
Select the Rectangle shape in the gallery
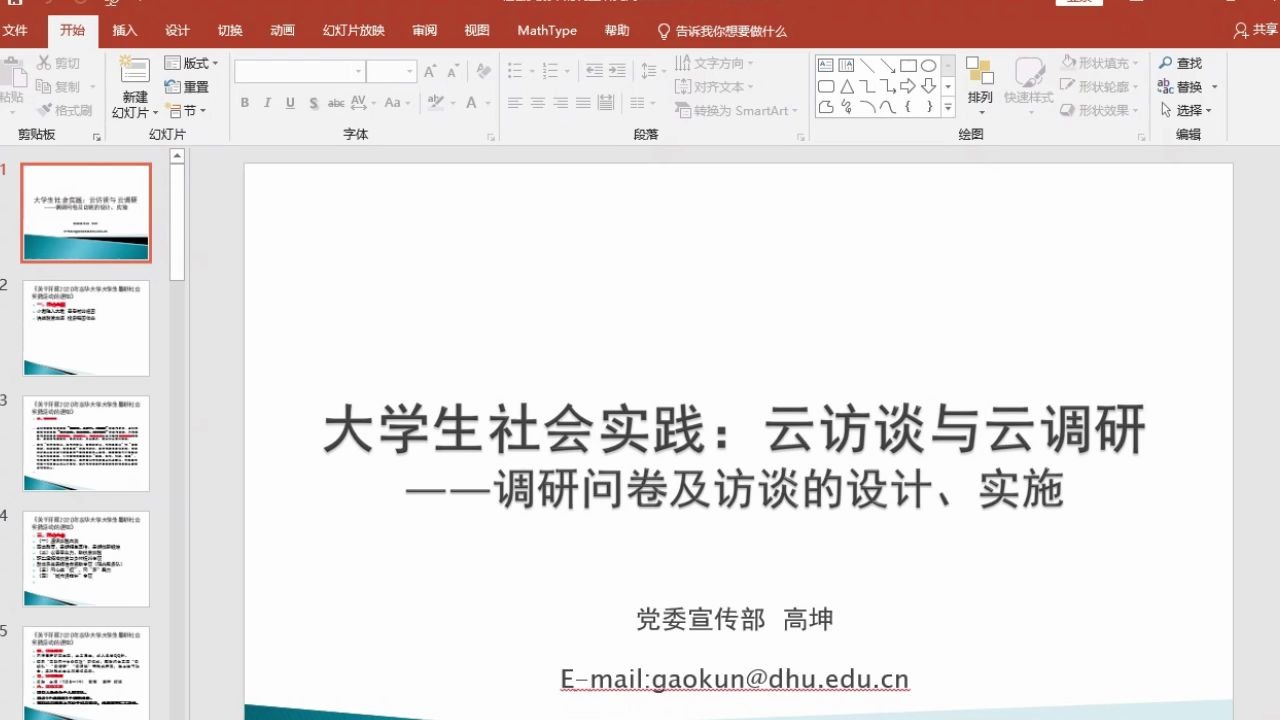pos(908,66)
